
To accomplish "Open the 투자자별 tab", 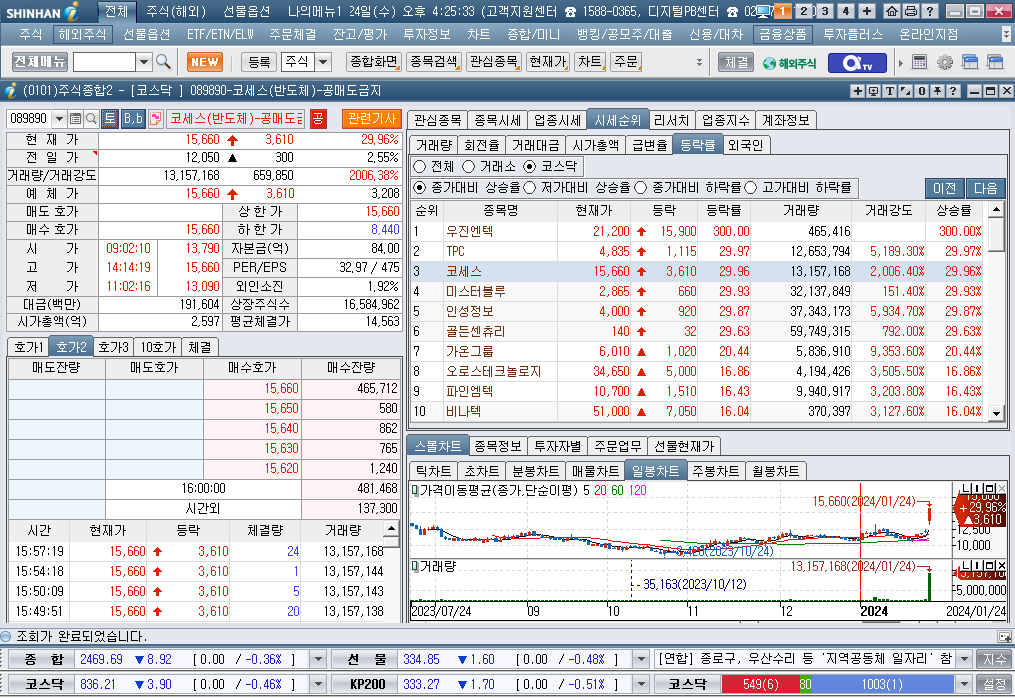I will 557,446.
